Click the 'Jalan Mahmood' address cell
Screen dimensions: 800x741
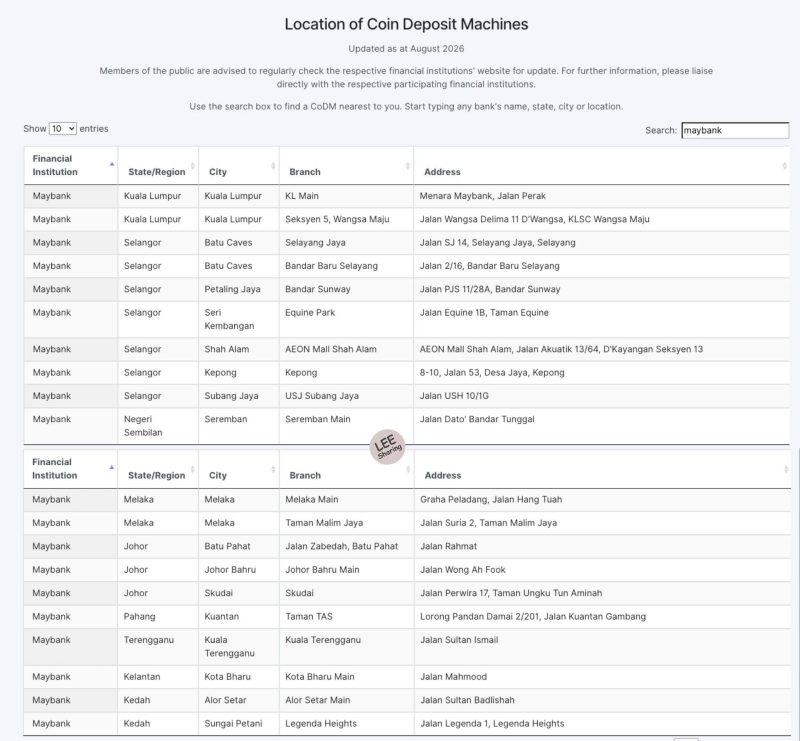pyautogui.click(x=603, y=677)
